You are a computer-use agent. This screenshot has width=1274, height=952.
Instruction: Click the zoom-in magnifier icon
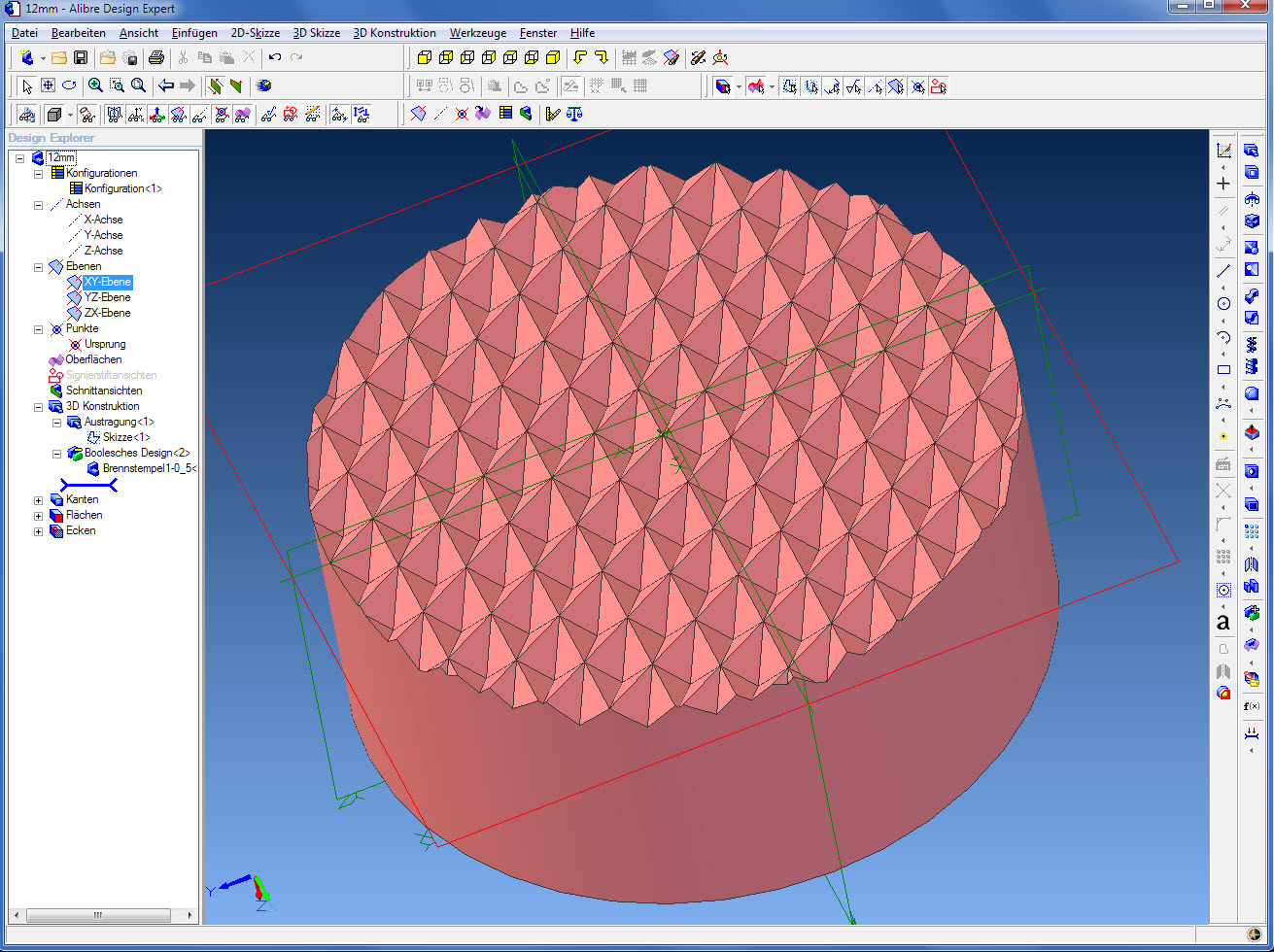[x=95, y=85]
